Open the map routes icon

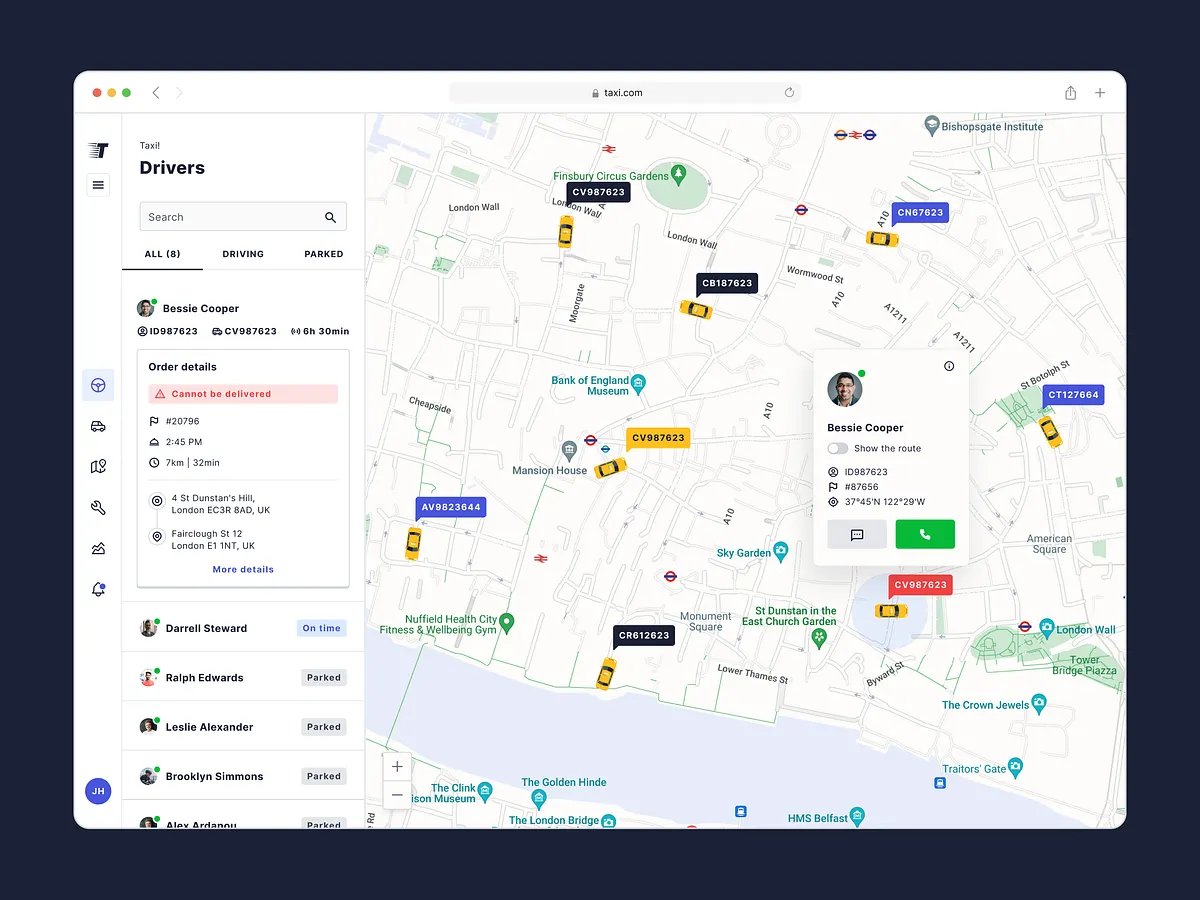(97, 466)
